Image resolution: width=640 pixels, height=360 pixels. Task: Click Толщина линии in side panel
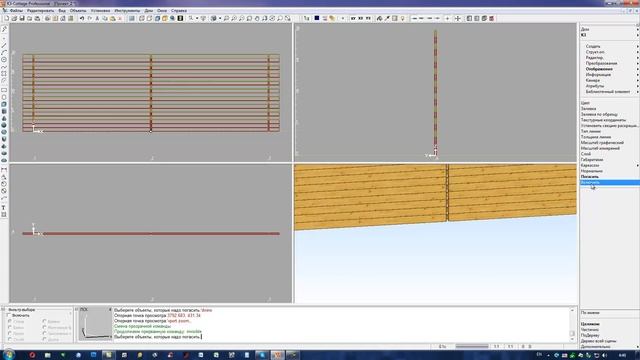(x=596, y=137)
